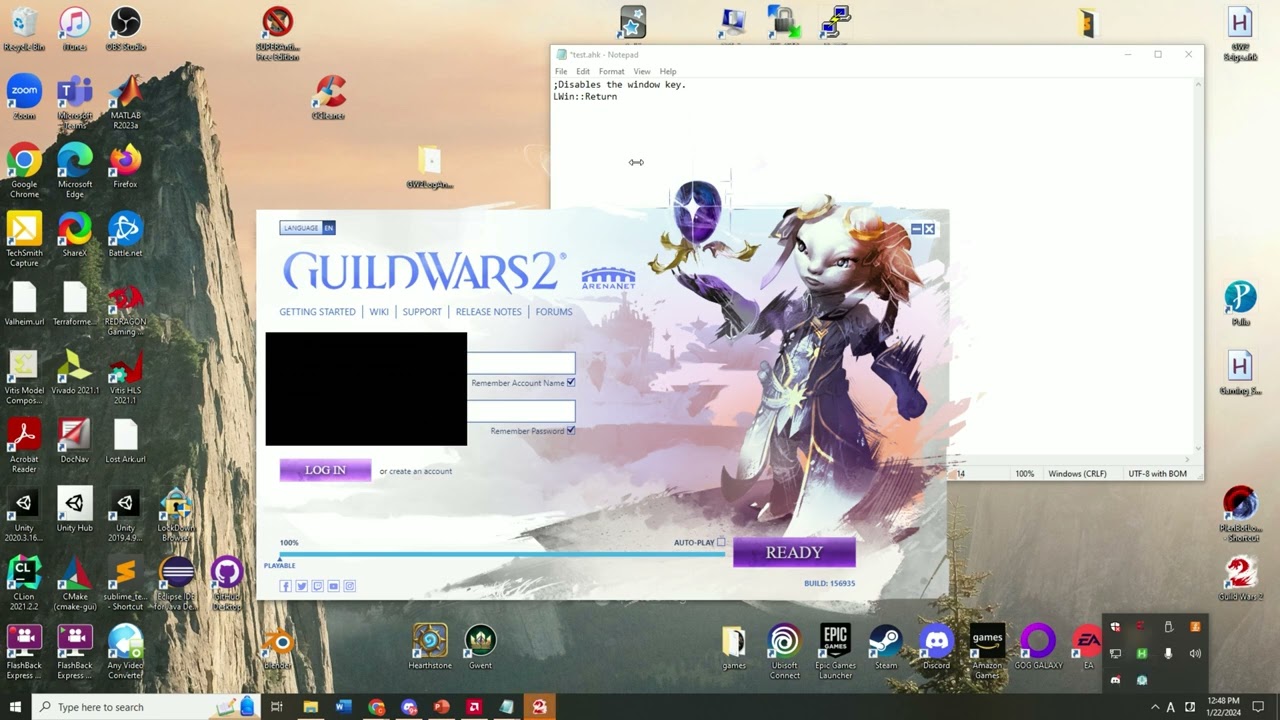Click the LOG IN button

[x=325, y=470]
